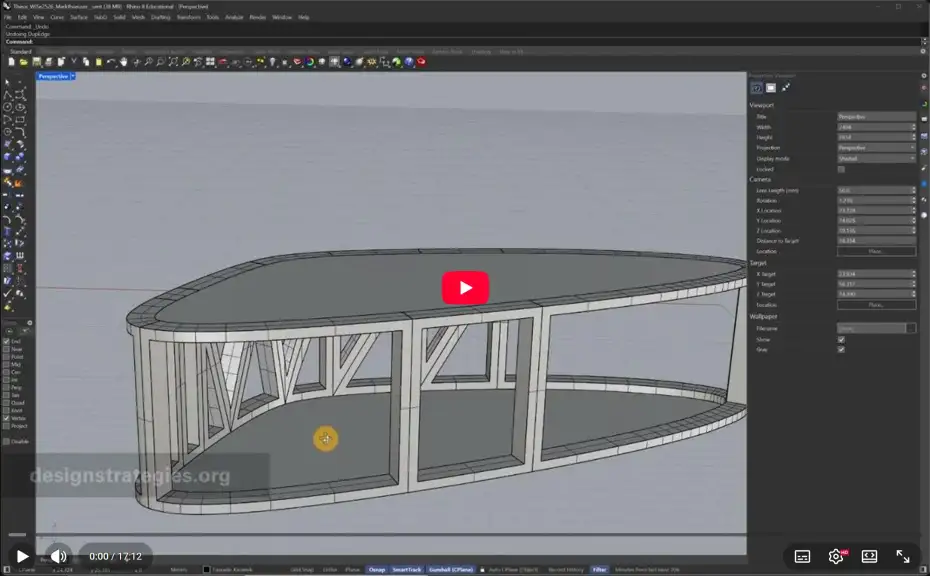This screenshot has height=576, width=930.
Task: Change Display mode using the Shaded dropdown
Action: (874, 158)
